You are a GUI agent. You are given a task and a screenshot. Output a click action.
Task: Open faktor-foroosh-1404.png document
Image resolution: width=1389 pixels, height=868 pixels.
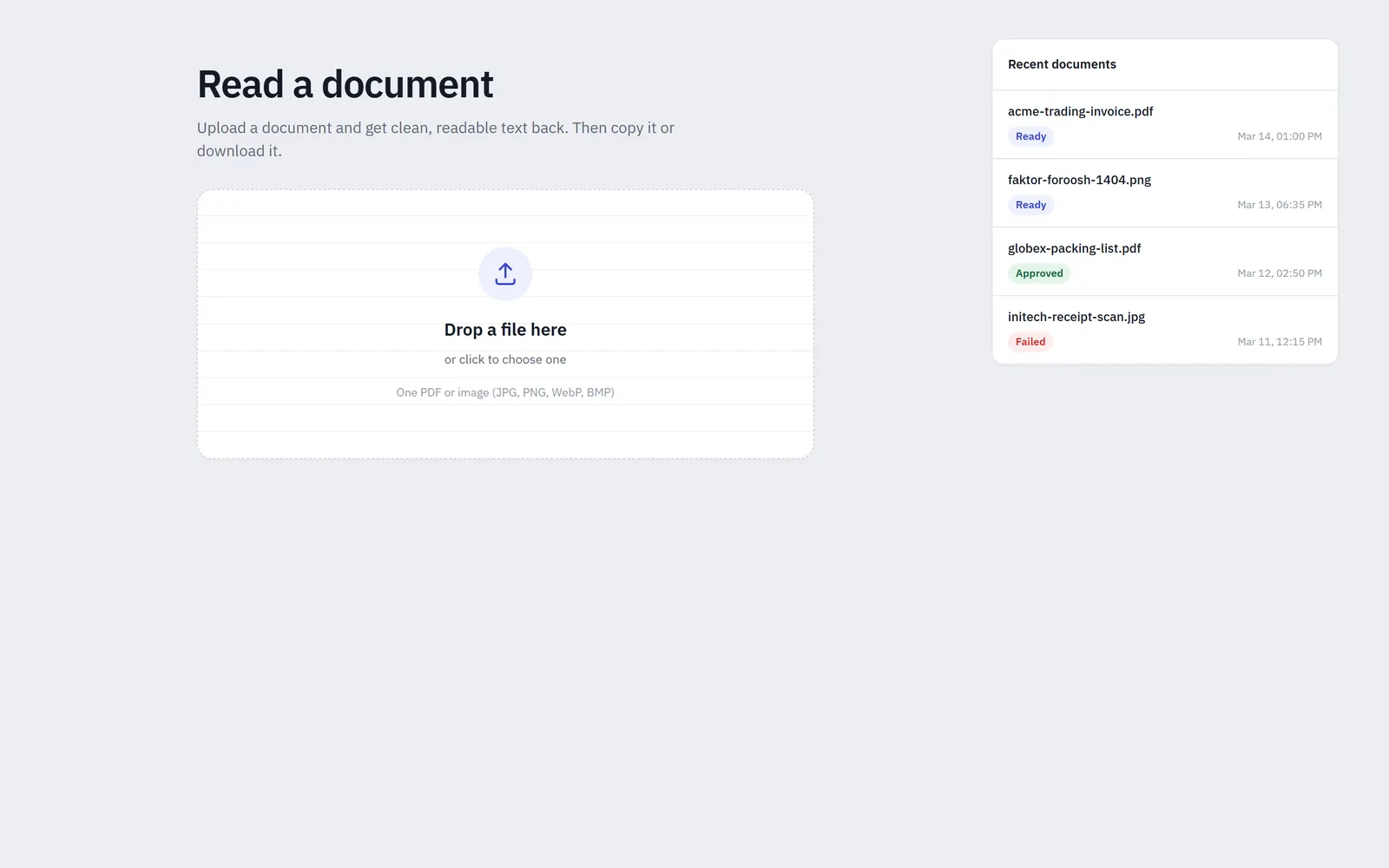pyautogui.click(x=1165, y=193)
